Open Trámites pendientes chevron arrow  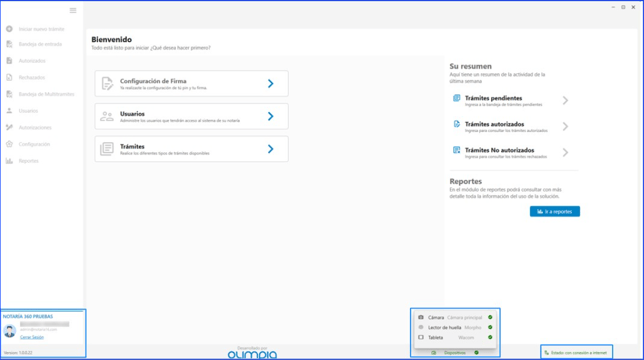[566, 100]
